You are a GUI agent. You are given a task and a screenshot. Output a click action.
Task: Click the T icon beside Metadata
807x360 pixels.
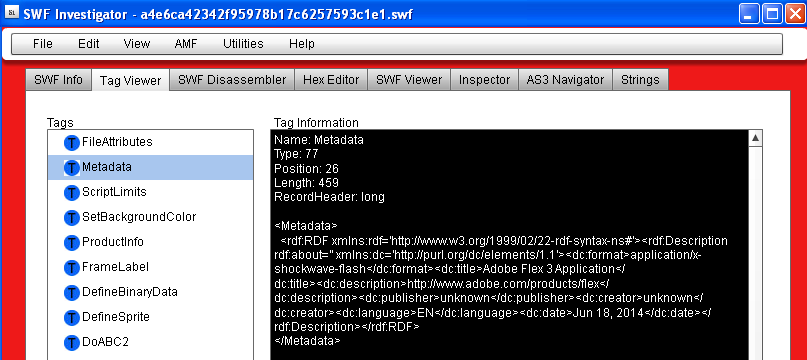pyautogui.click(x=72, y=168)
